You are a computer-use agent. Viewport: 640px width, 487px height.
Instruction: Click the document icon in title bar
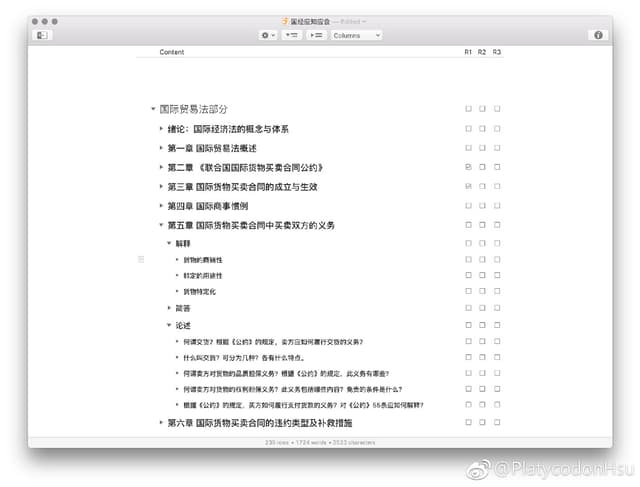(x=285, y=21)
